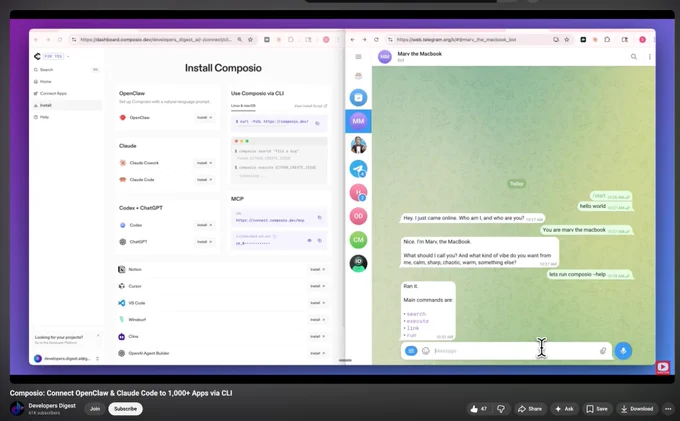Expand the Install dropdown for VS Code
Screen dimensions: 680x421
(x=317, y=303)
